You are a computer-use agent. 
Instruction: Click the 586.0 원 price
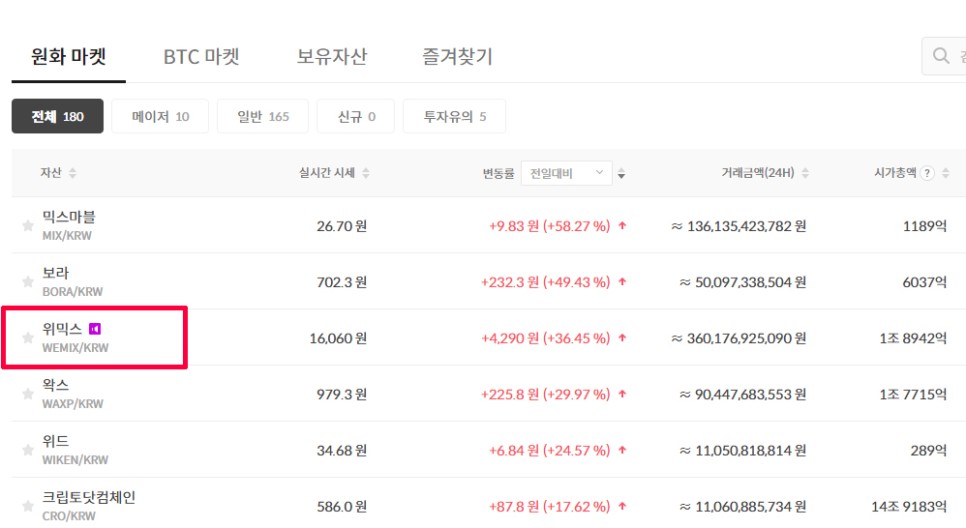(x=342, y=506)
